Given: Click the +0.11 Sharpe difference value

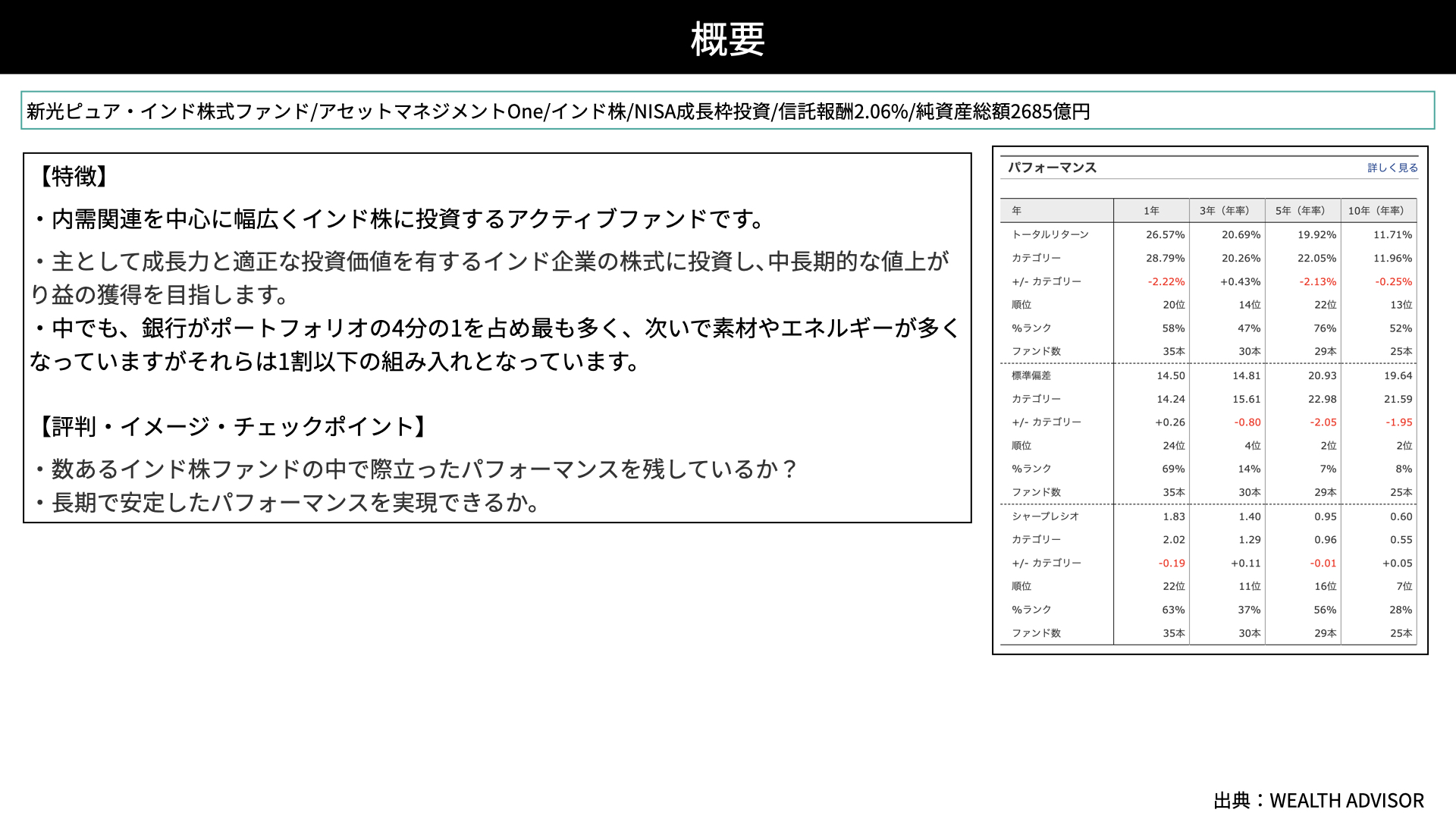Looking at the screenshot, I should 1246,563.
